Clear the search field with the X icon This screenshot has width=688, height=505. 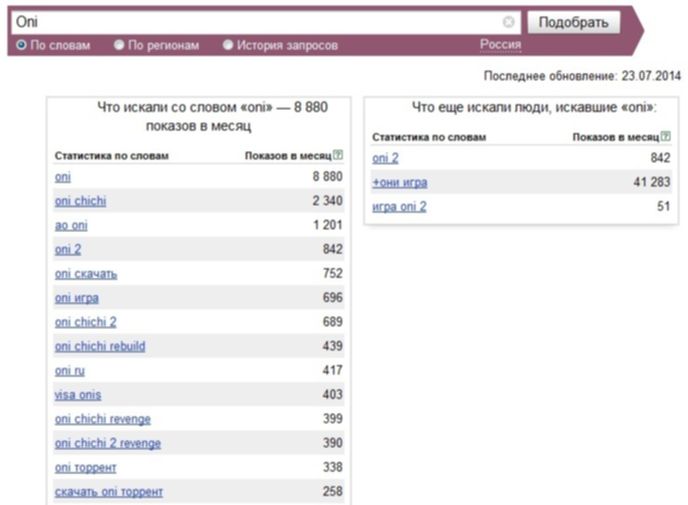509,21
